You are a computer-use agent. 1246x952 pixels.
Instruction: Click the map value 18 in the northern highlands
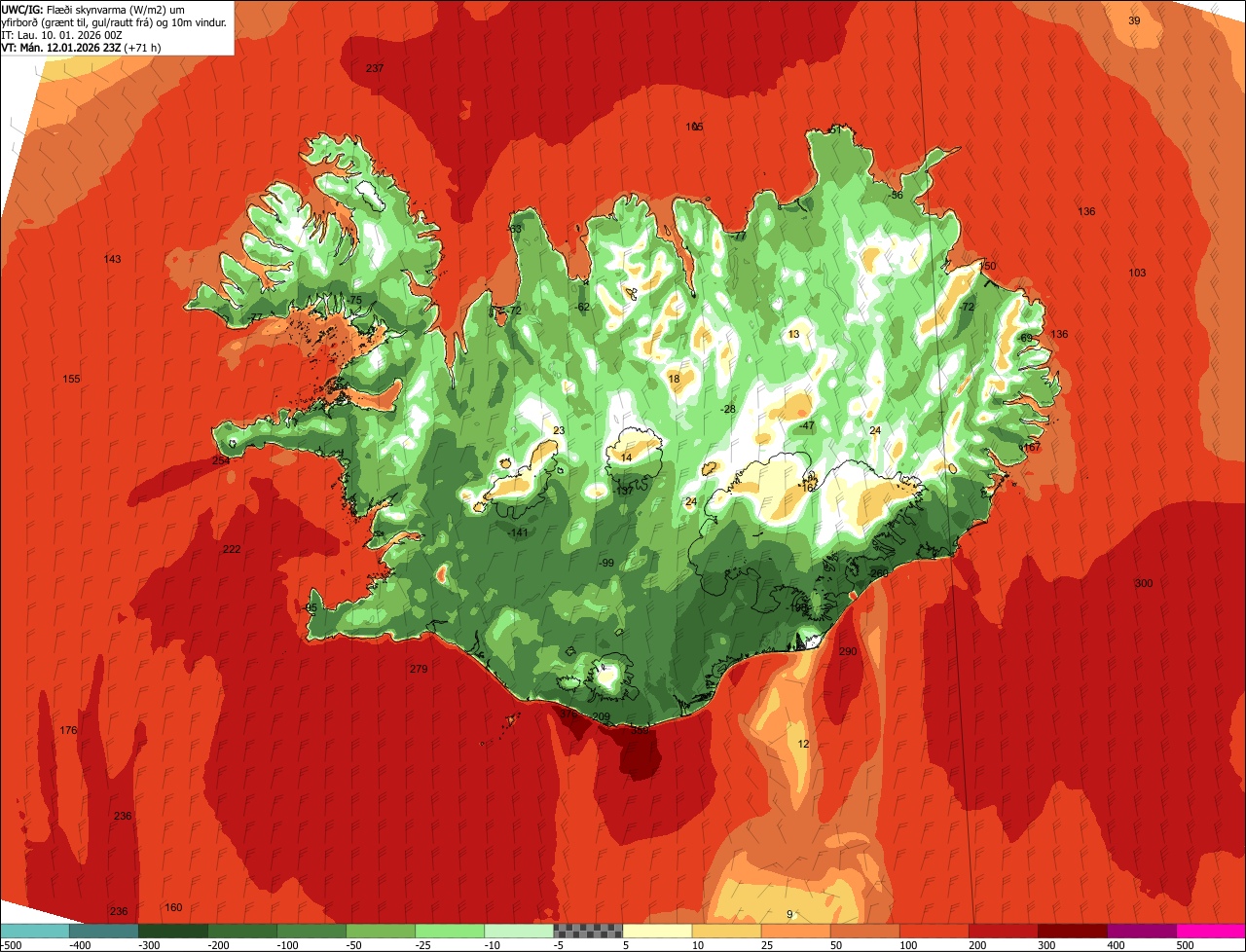click(x=674, y=379)
